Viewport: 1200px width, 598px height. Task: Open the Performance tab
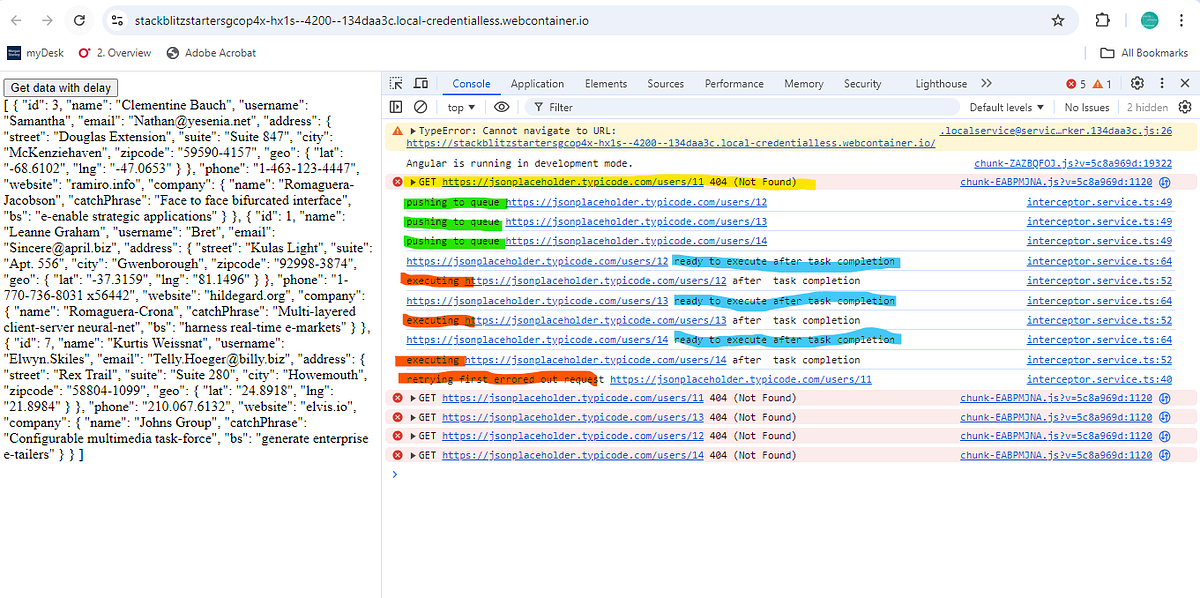pyautogui.click(x=736, y=84)
